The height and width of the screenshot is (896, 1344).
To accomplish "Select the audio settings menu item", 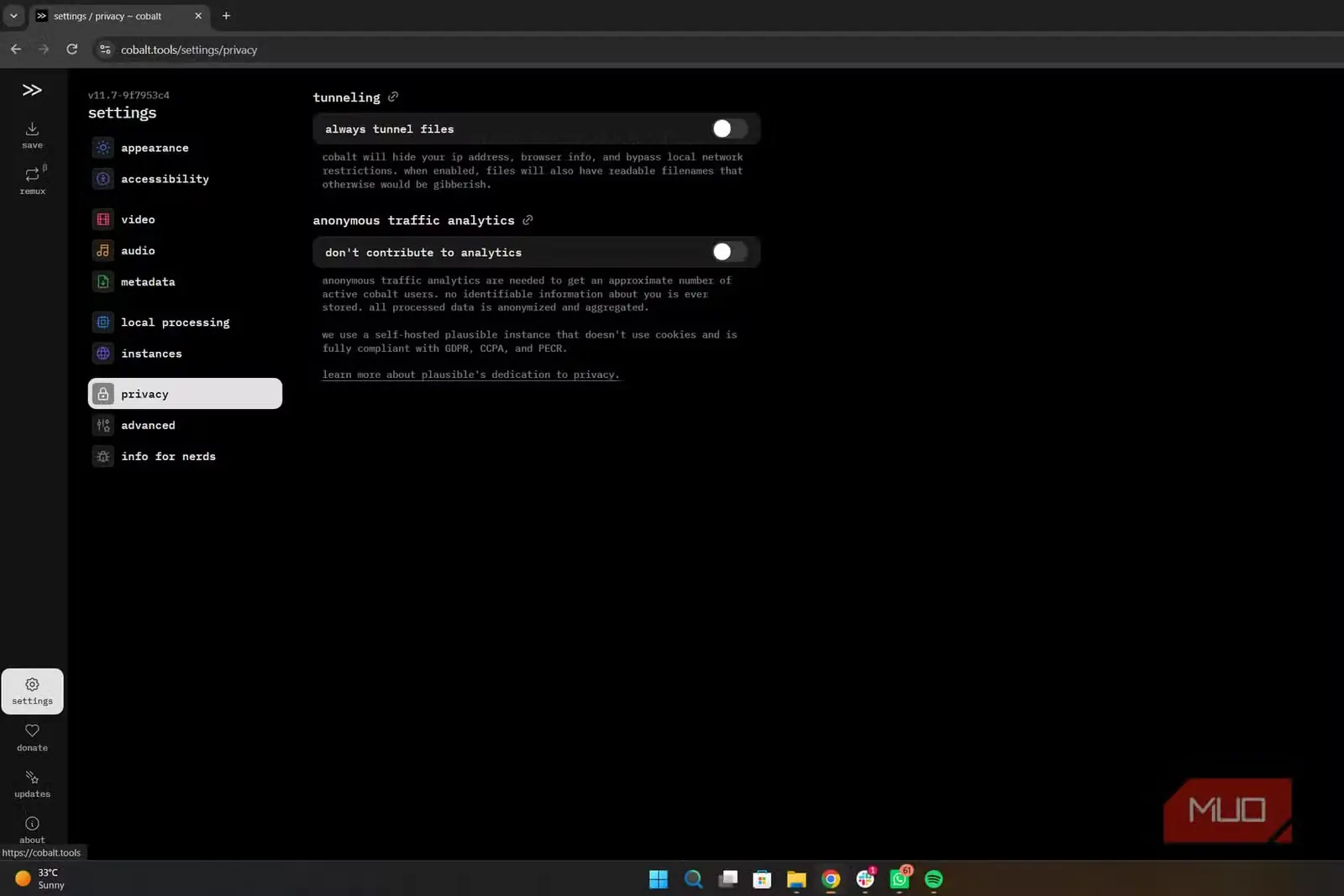I will (x=185, y=250).
